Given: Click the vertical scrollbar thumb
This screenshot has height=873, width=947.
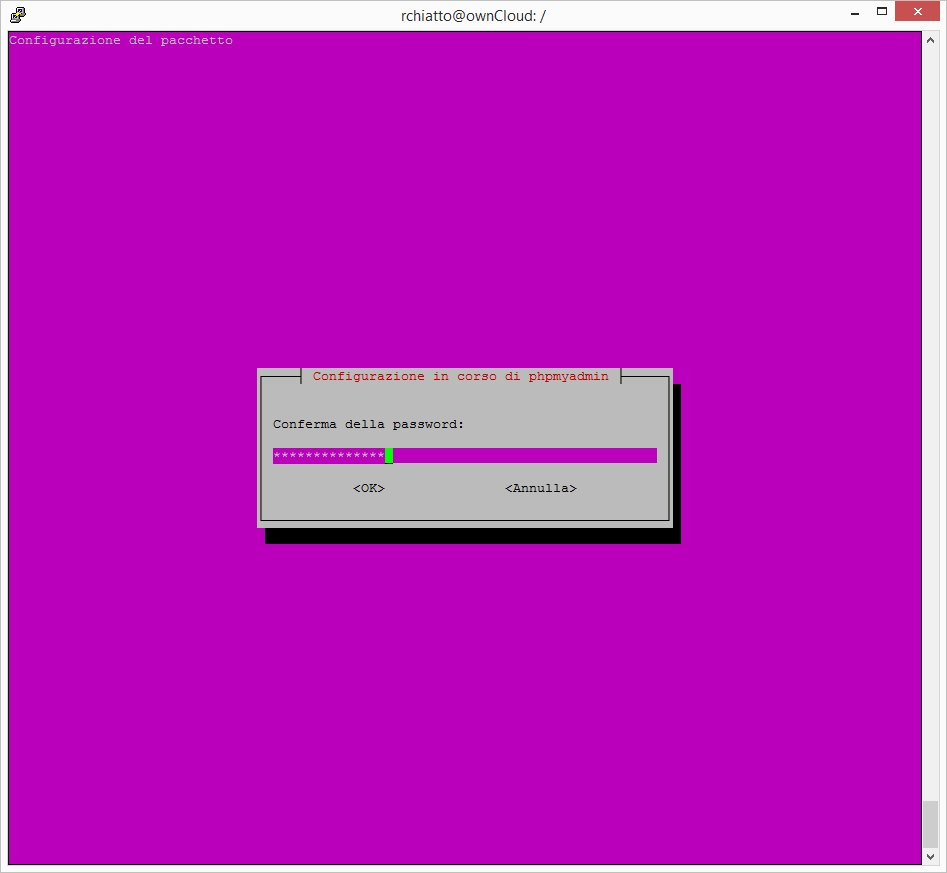Looking at the screenshot, I should (x=930, y=824).
